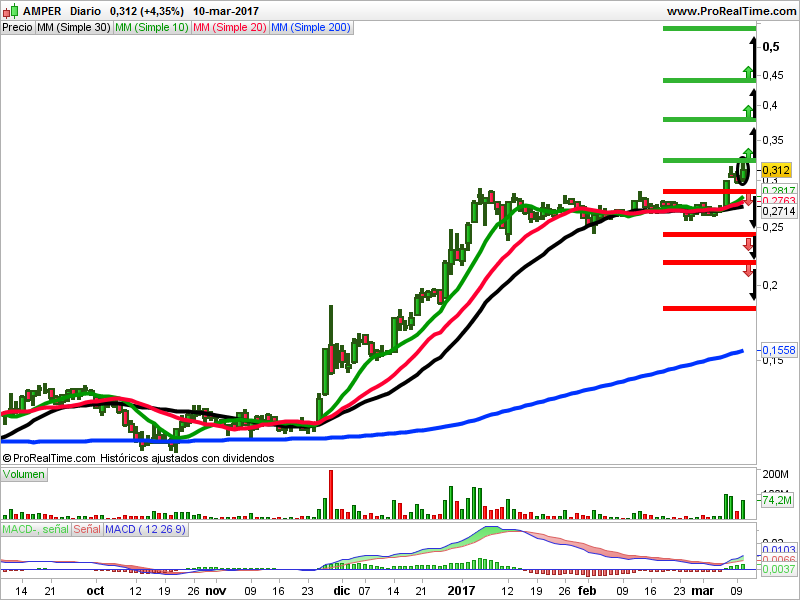This screenshot has width=800, height=600.
Task: Click the topmost green up arrow
Action: click(747, 71)
